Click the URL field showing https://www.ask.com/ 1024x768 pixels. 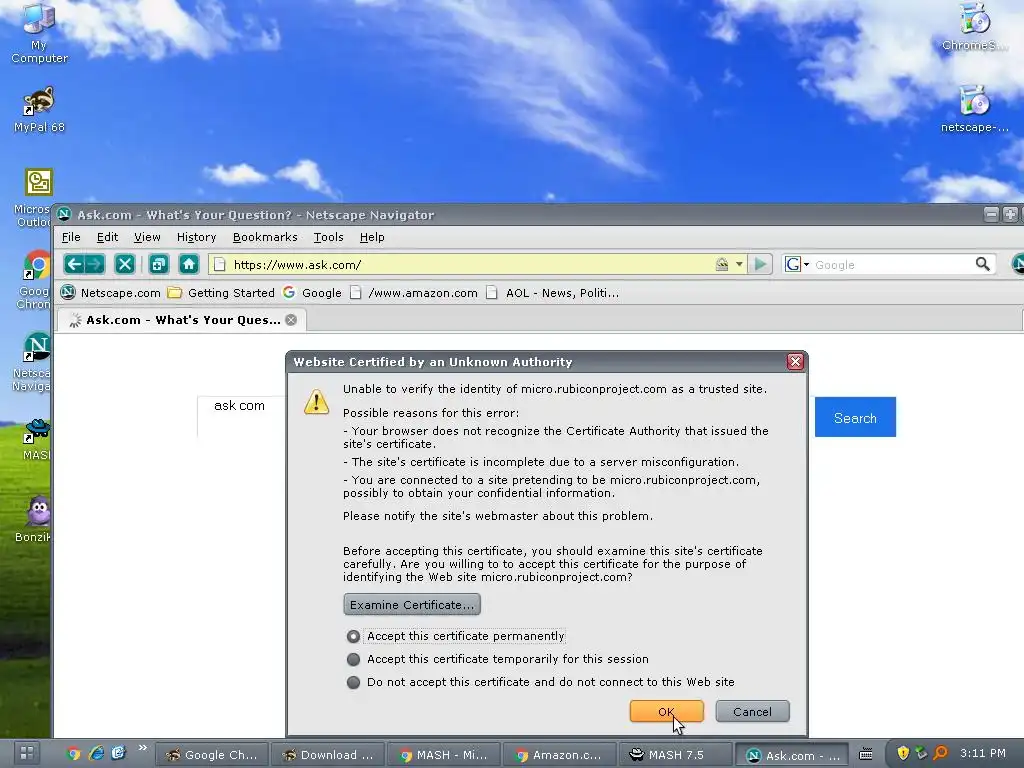point(470,264)
